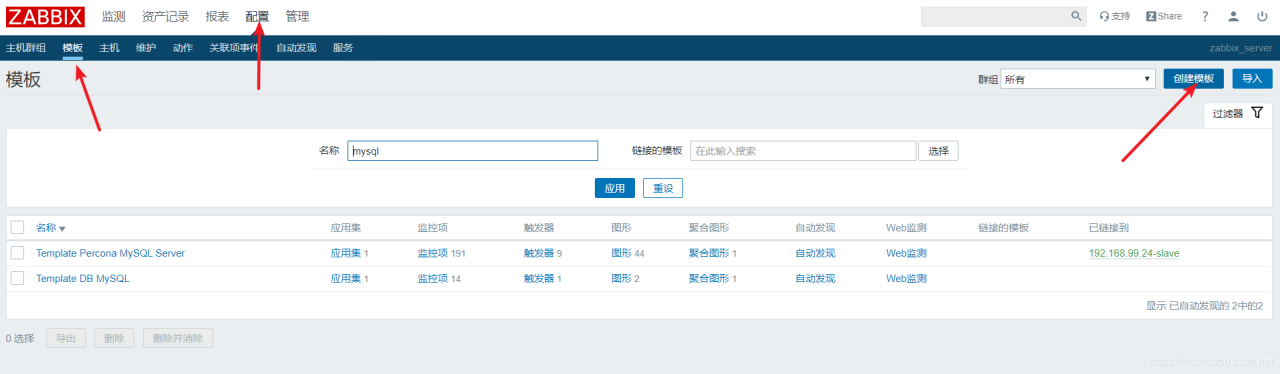The image size is (1280, 374).
Task: Switch to the 自动发现 submenu
Action: pos(296,48)
